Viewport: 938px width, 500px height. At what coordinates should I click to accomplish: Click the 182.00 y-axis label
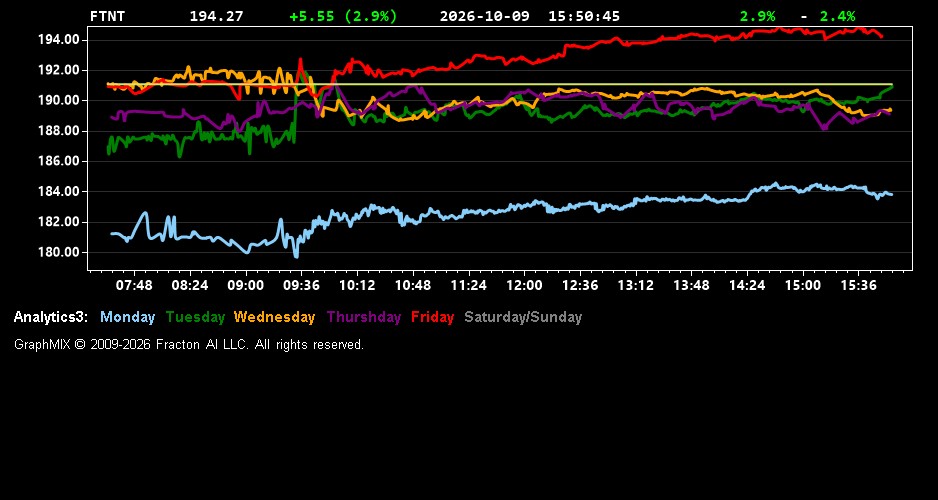coord(59,222)
